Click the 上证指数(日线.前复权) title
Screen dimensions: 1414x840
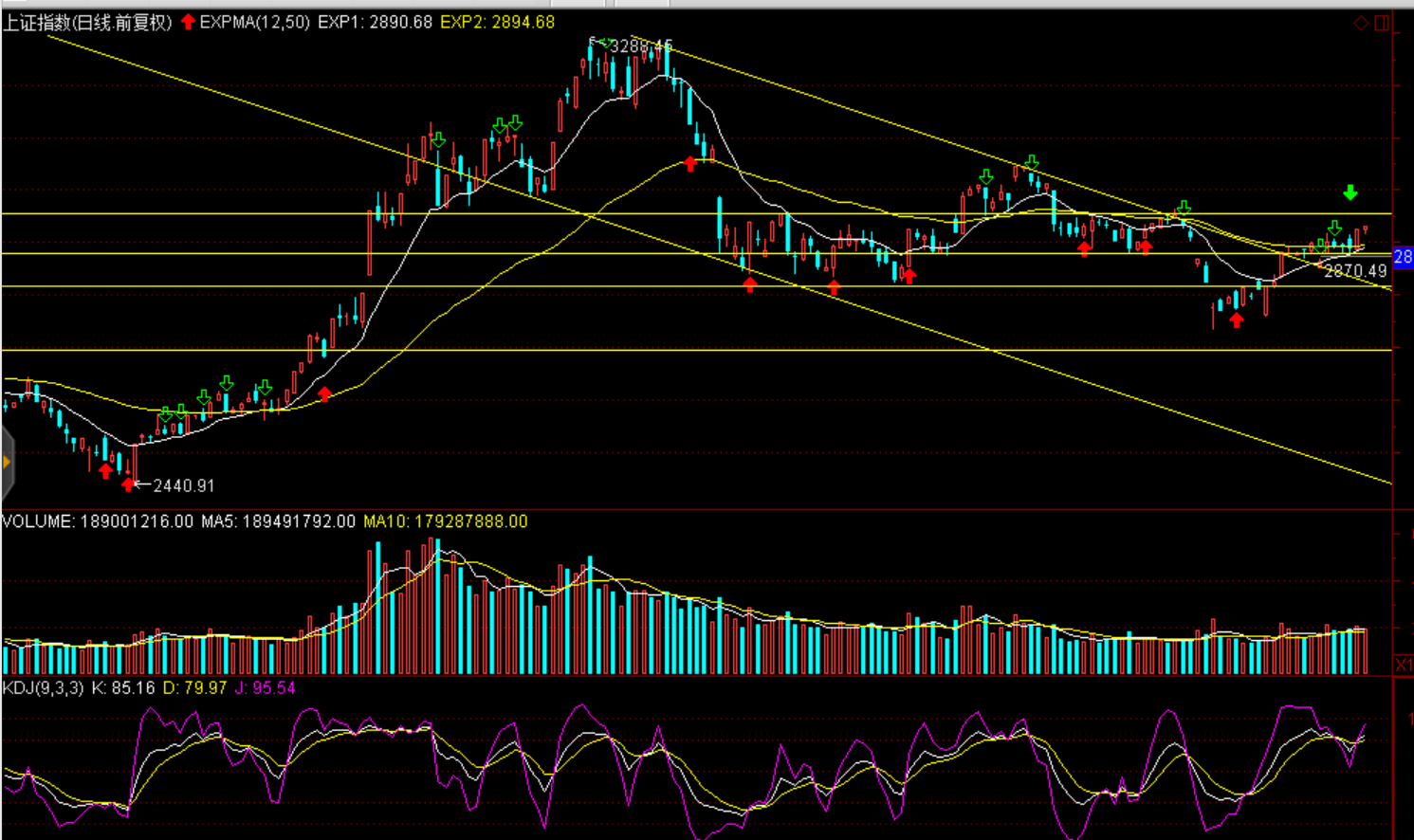pos(87,22)
